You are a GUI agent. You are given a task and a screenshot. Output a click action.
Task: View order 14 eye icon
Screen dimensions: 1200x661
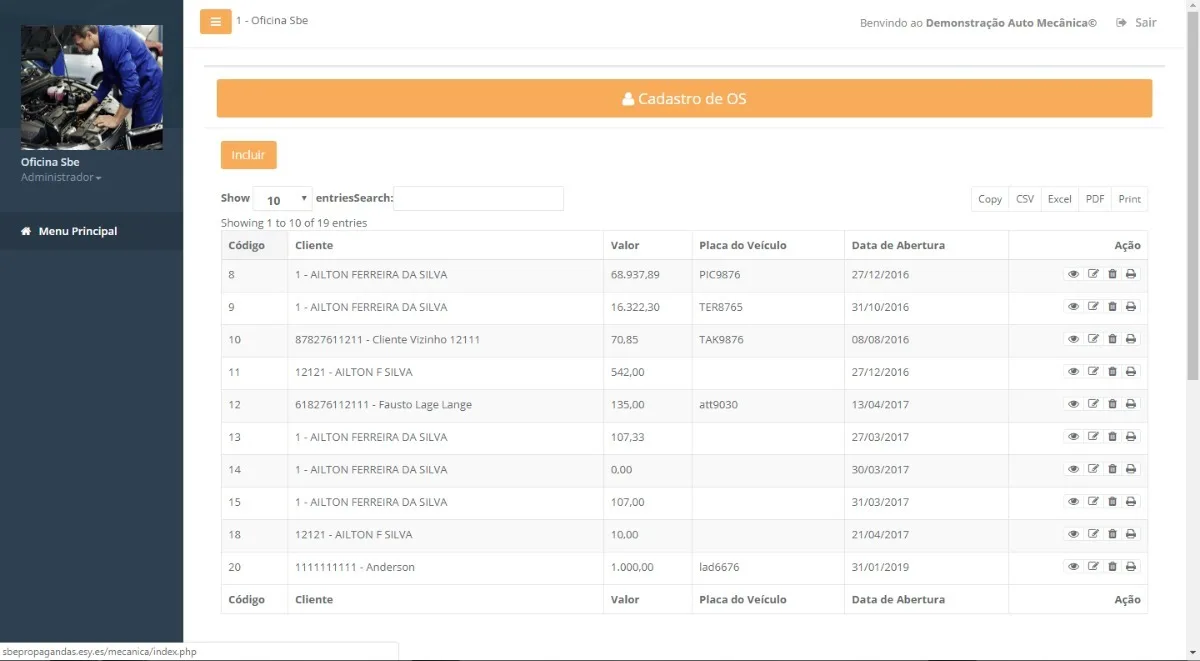[x=1073, y=469]
